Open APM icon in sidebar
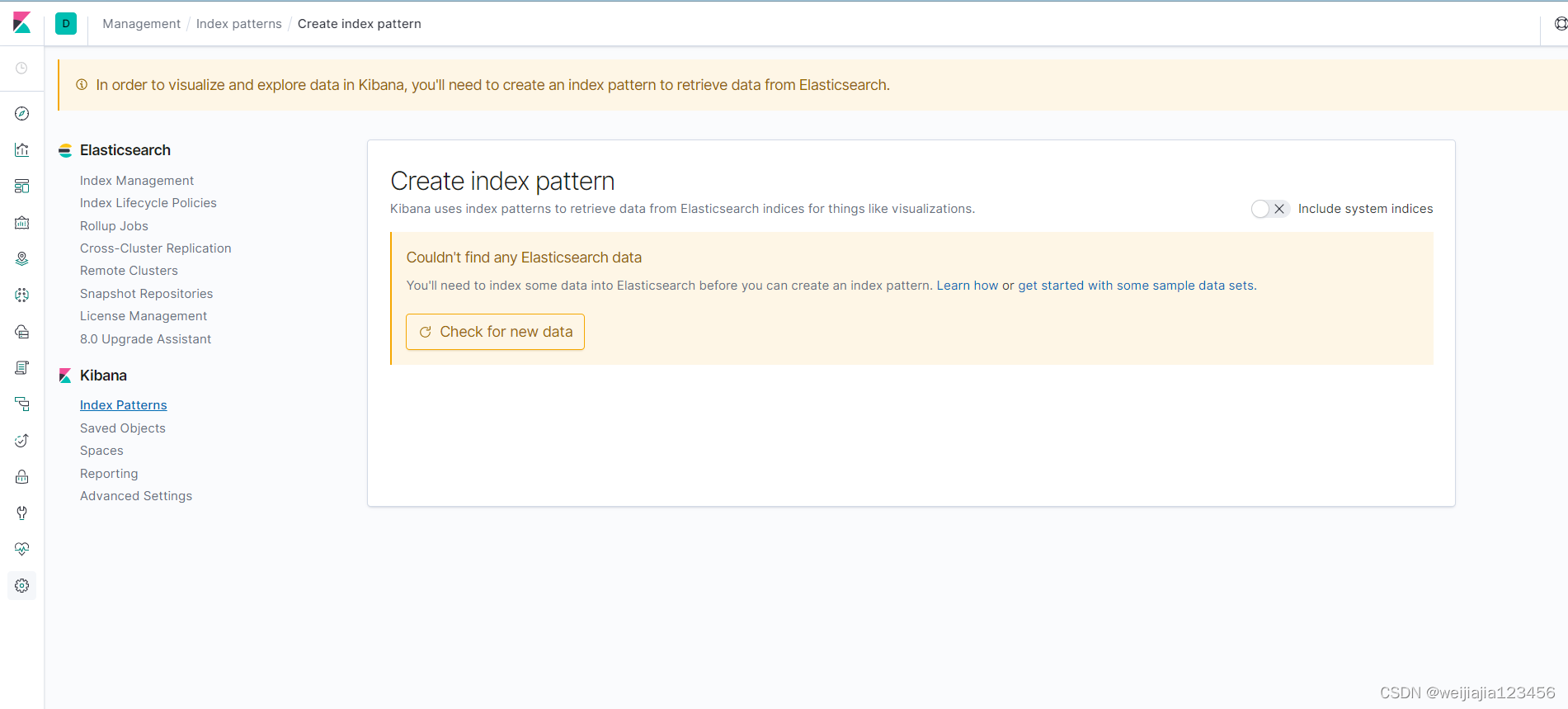The image size is (1568, 709). [x=22, y=404]
